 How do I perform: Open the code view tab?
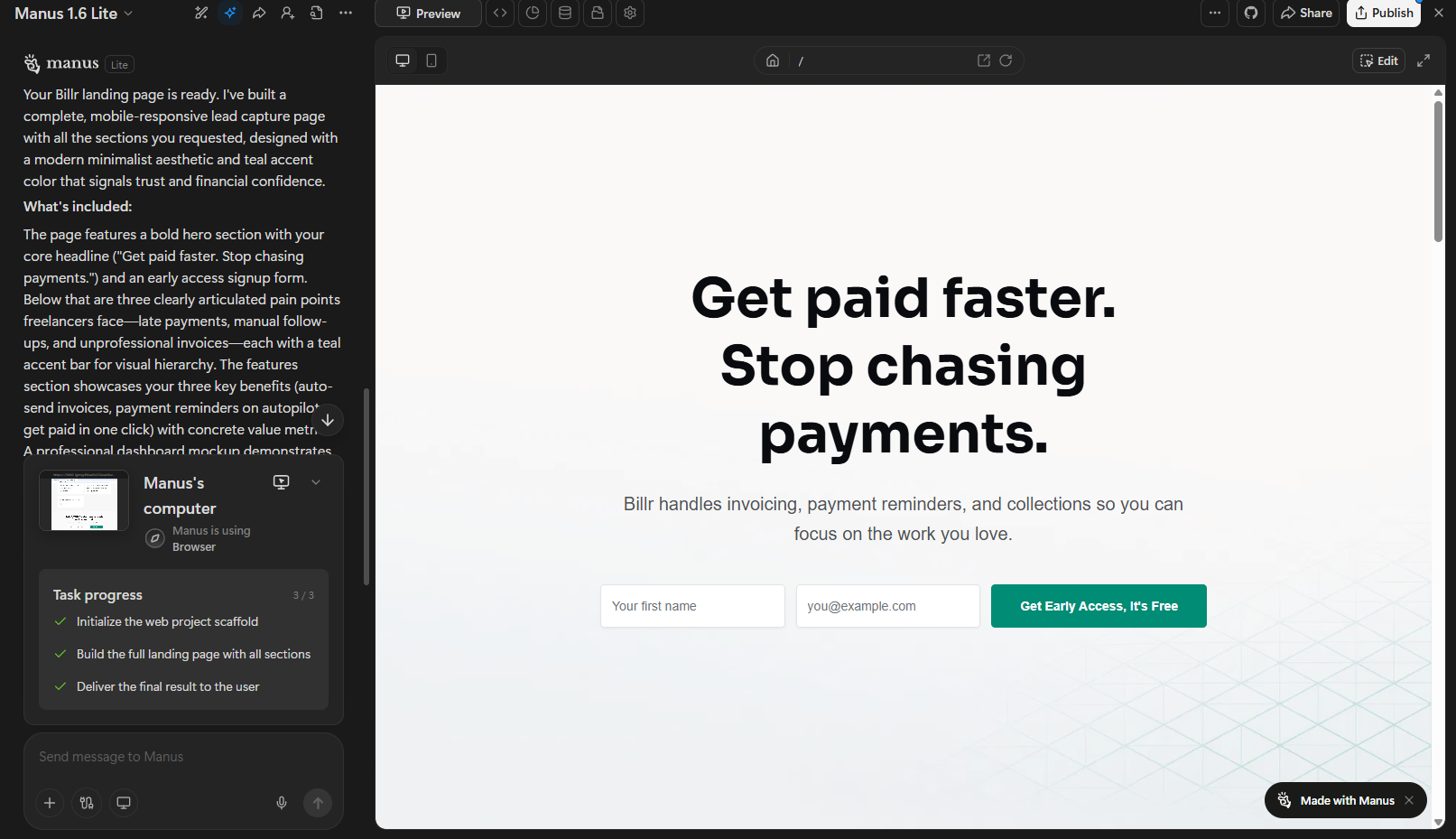pos(500,13)
